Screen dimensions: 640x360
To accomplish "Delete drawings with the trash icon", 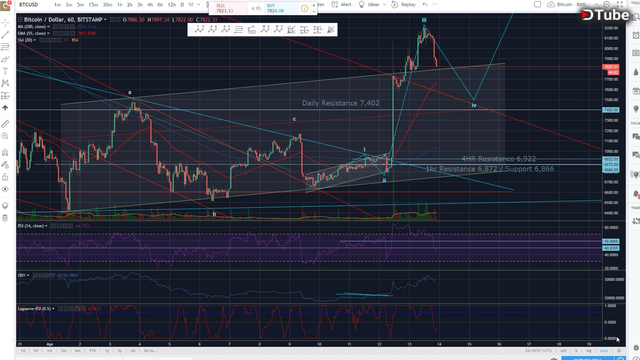I will click(x=5, y=218).
